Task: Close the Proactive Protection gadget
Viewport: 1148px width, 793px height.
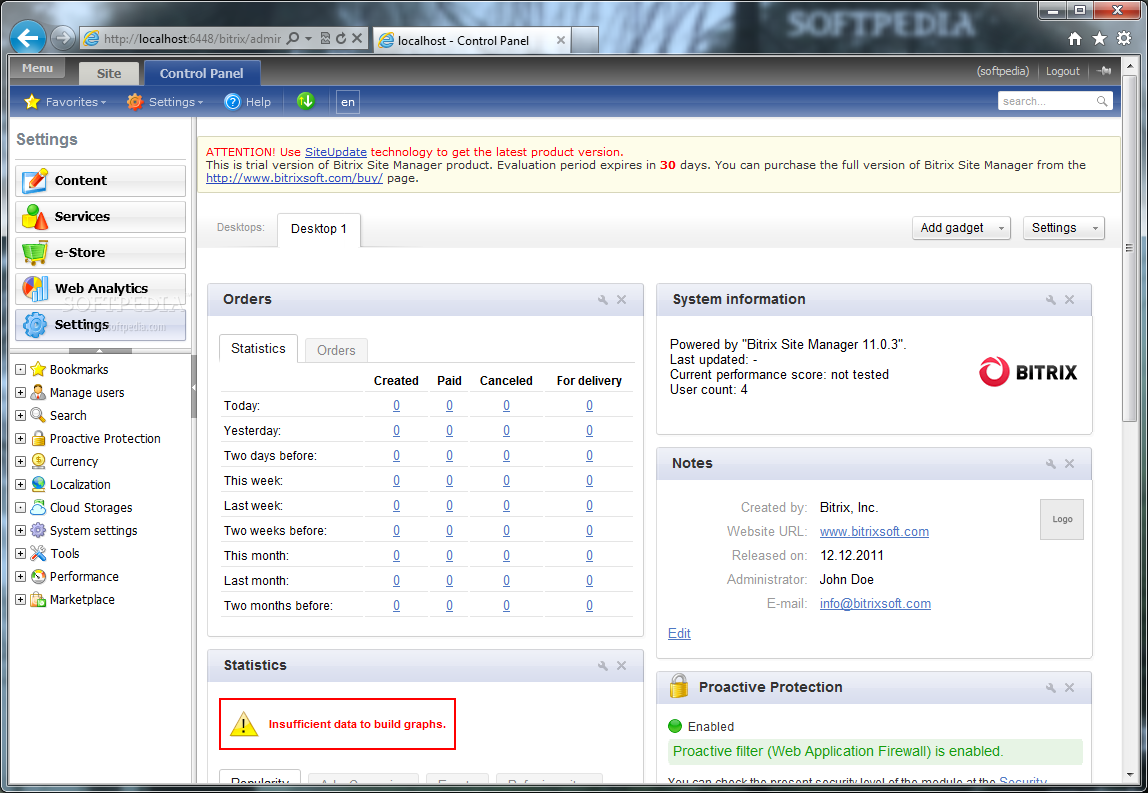Action: click(1070, 688)
